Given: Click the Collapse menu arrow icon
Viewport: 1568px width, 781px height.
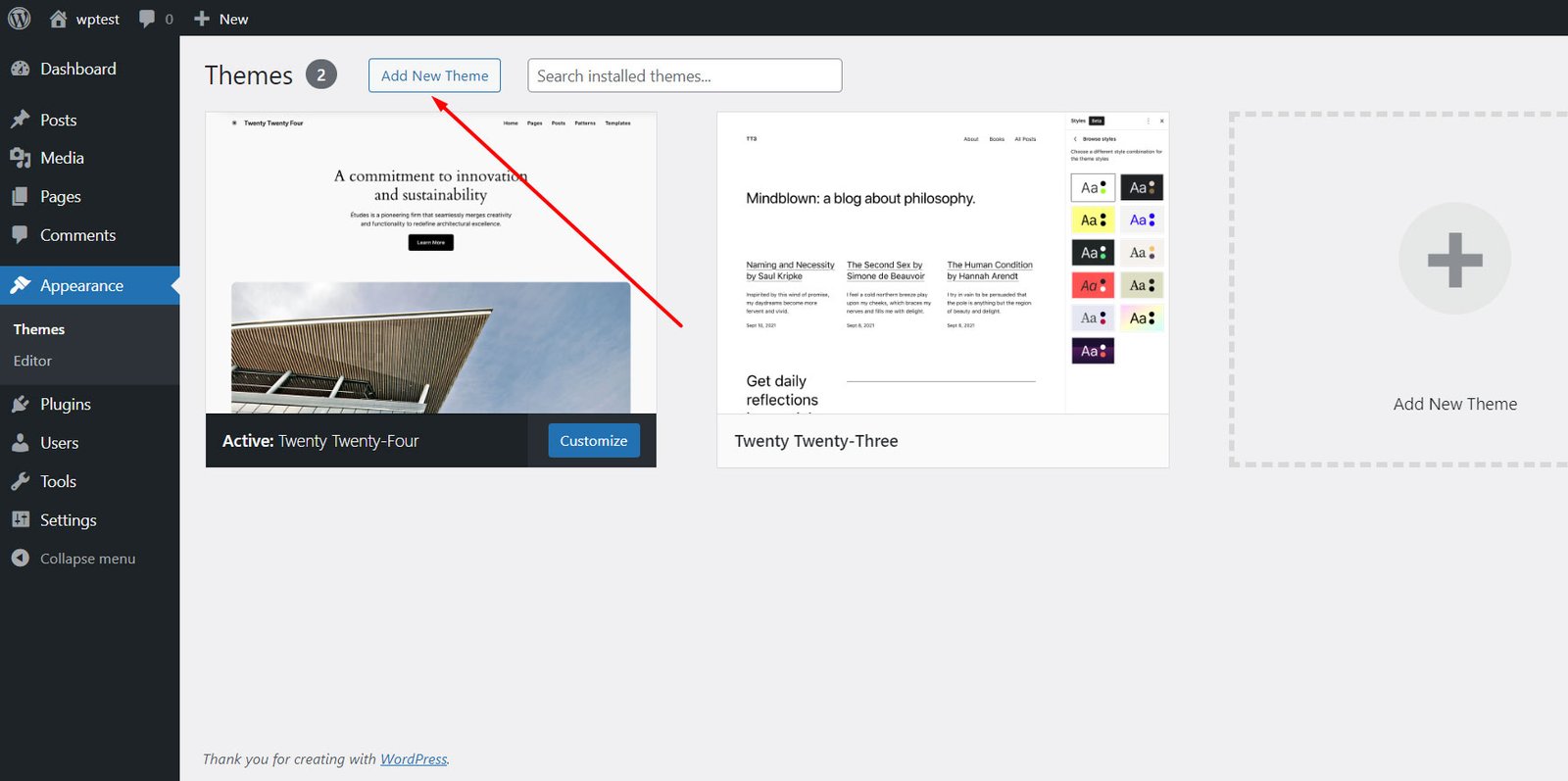Looking at the screenshot, I should click(x=21, y=559).
